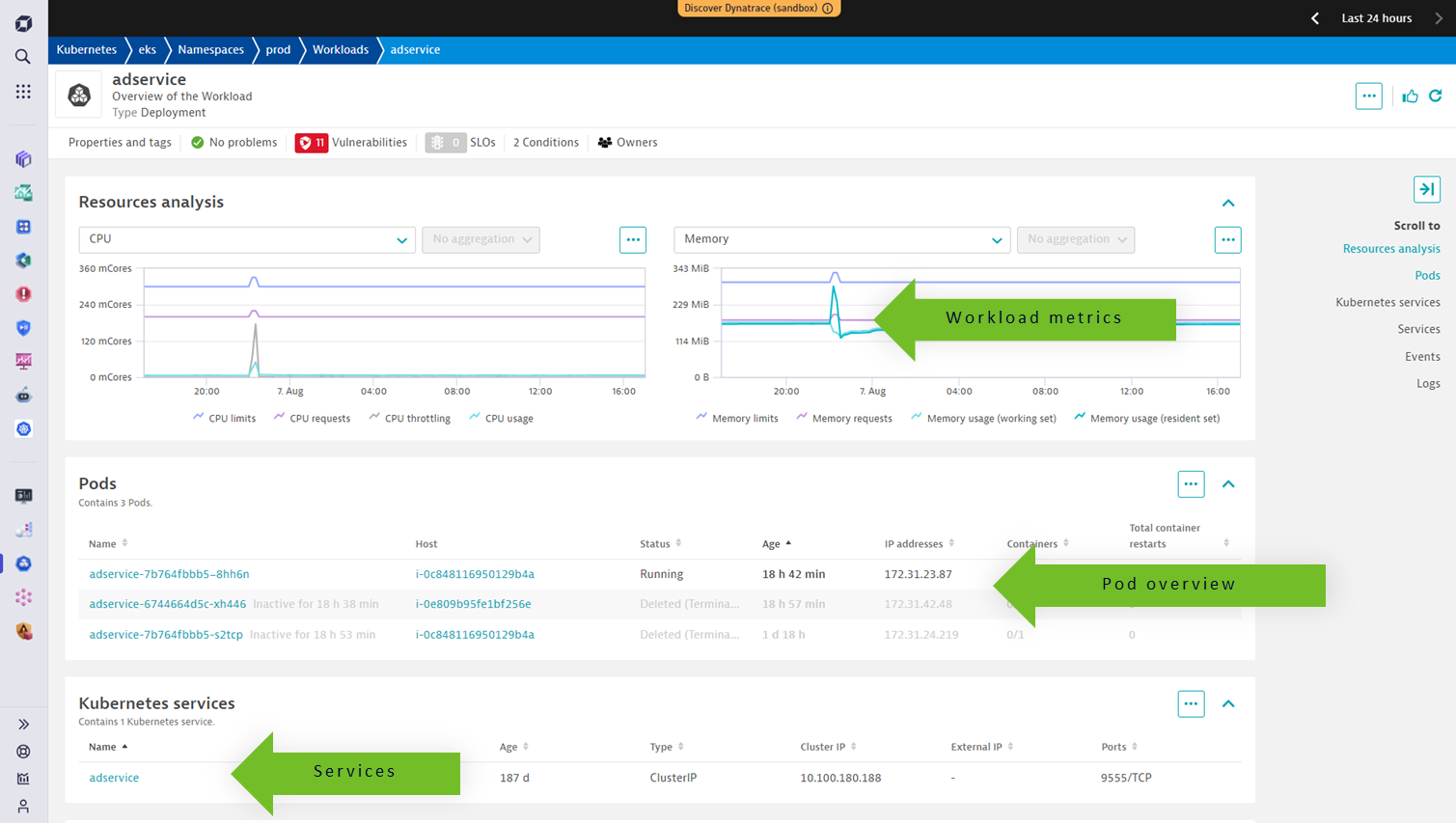Click the adservice workload hexagon icon

coord(79,95)
